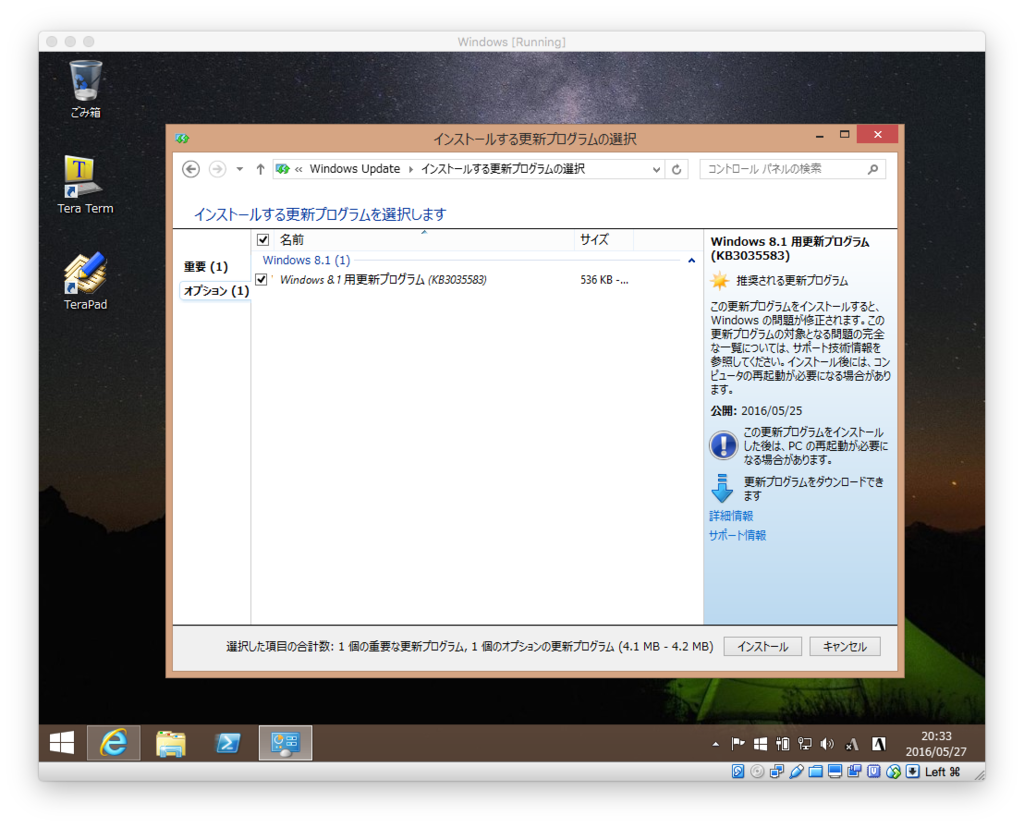Click the Windows Update breadcrumb

[355, 169]
